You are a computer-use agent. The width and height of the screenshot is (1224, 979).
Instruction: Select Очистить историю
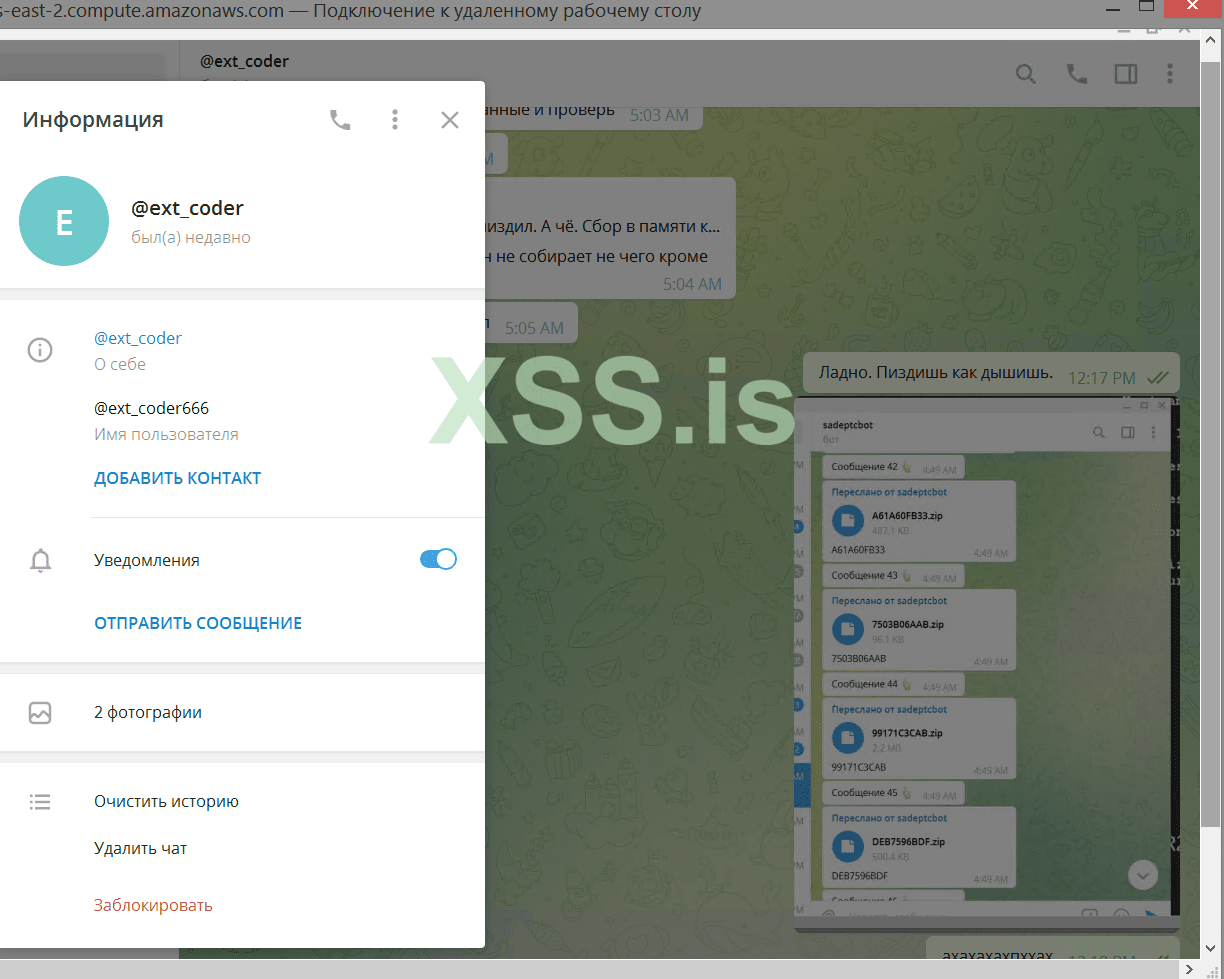coord(166,801)
